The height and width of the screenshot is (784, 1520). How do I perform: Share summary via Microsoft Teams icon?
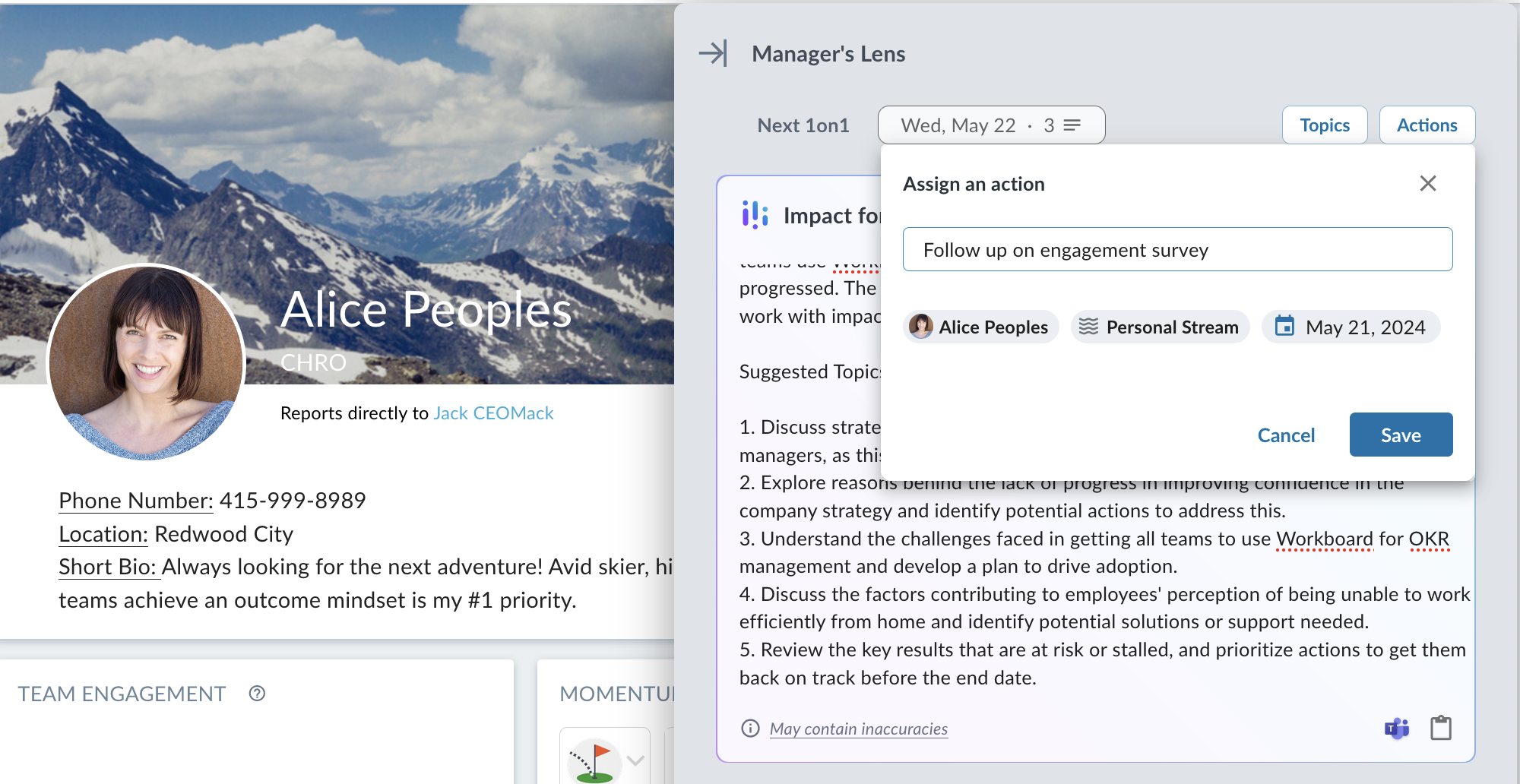[1397, 729]
